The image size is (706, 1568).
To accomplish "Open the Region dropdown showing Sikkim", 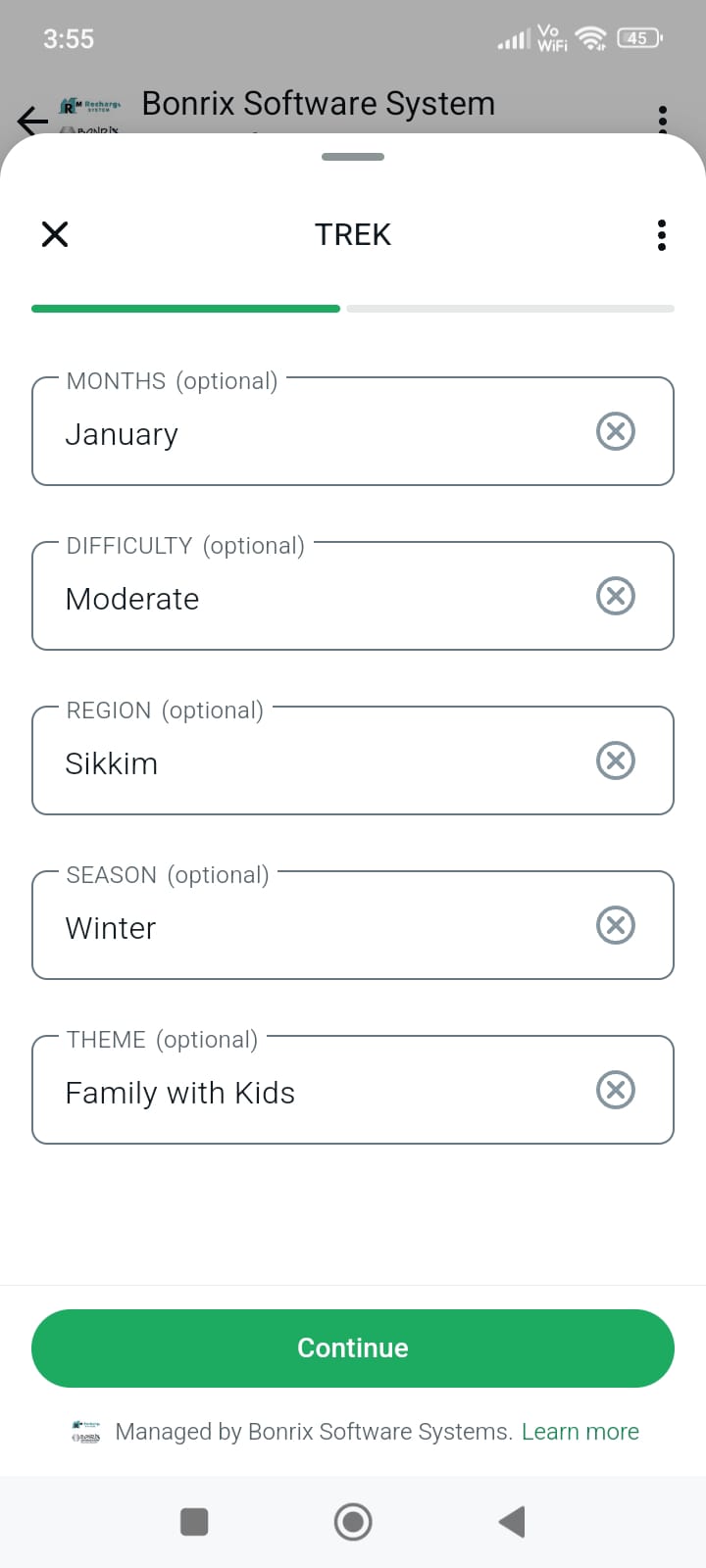I will click(x=314, y=762).
